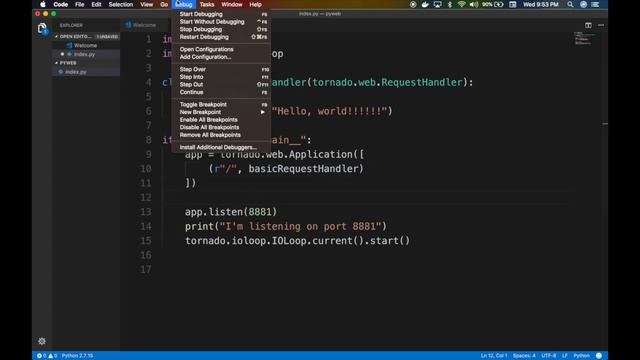Select Remove All Breakpoints

(221, 135)
